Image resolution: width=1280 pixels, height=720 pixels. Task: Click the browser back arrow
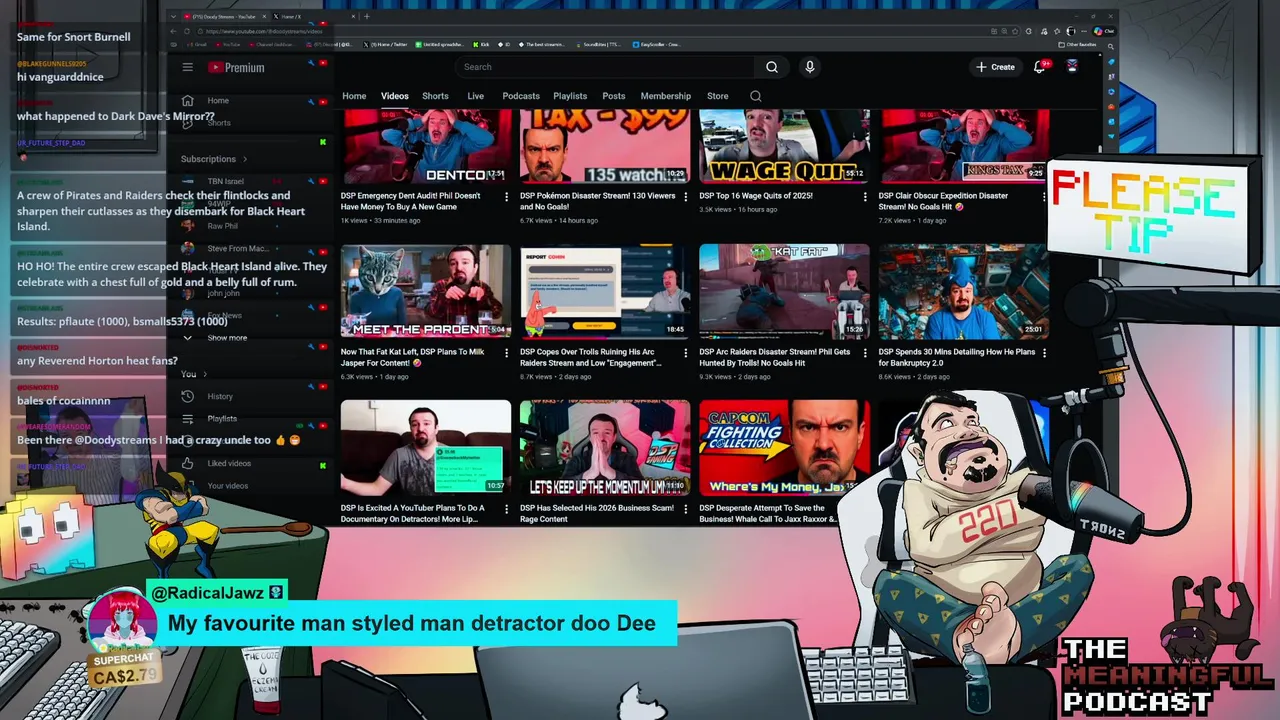(x=173, y=31)
